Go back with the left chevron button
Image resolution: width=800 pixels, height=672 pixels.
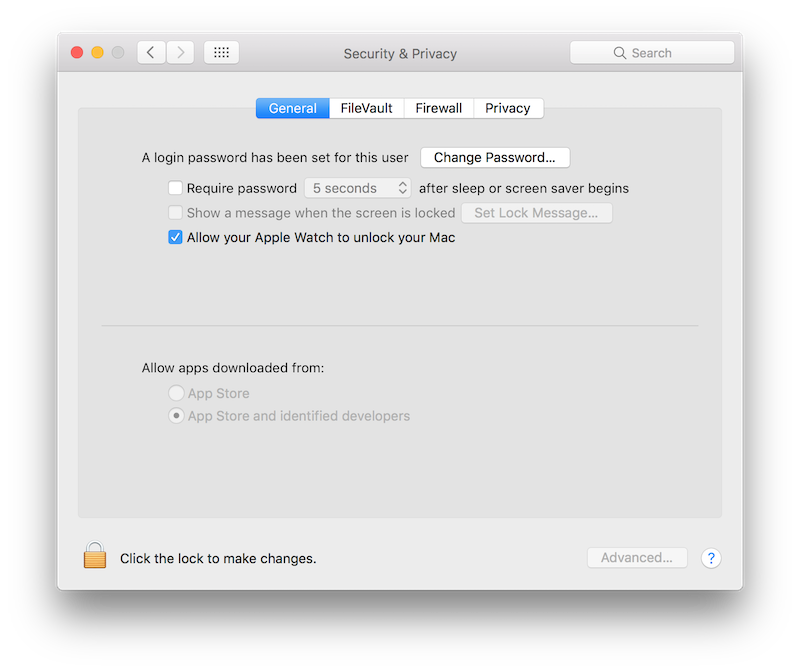[151, 53]
